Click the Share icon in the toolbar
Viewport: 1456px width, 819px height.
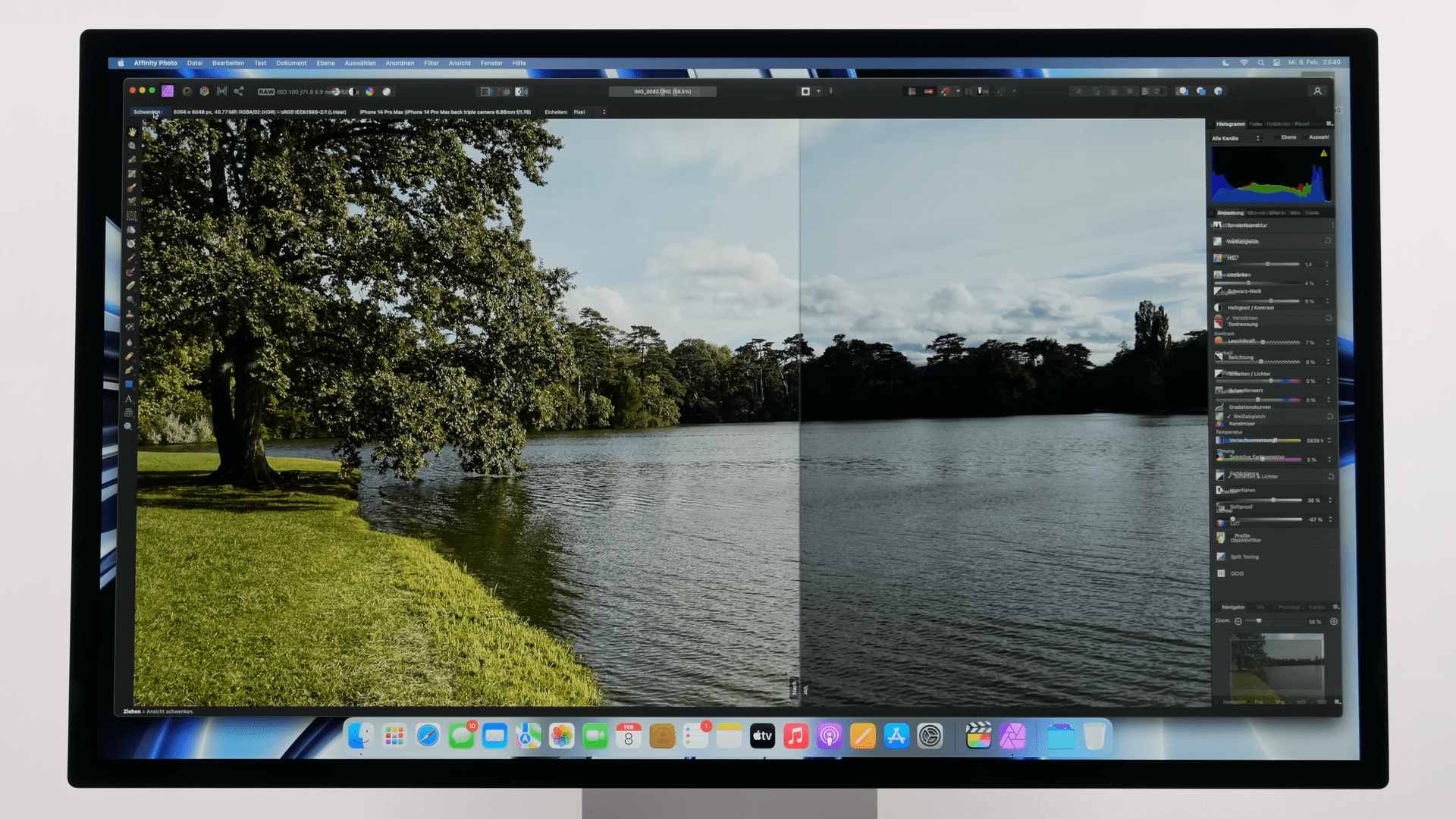(x=238, y=91)
